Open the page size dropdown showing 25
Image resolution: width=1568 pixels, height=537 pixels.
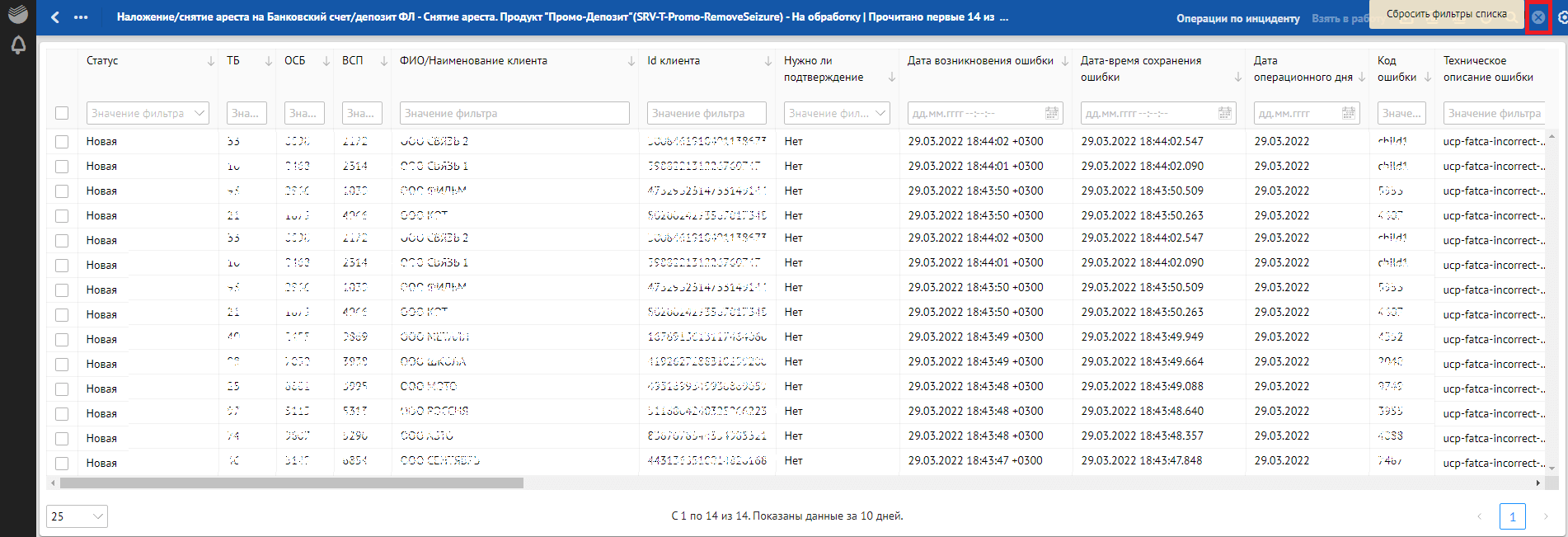77,516
